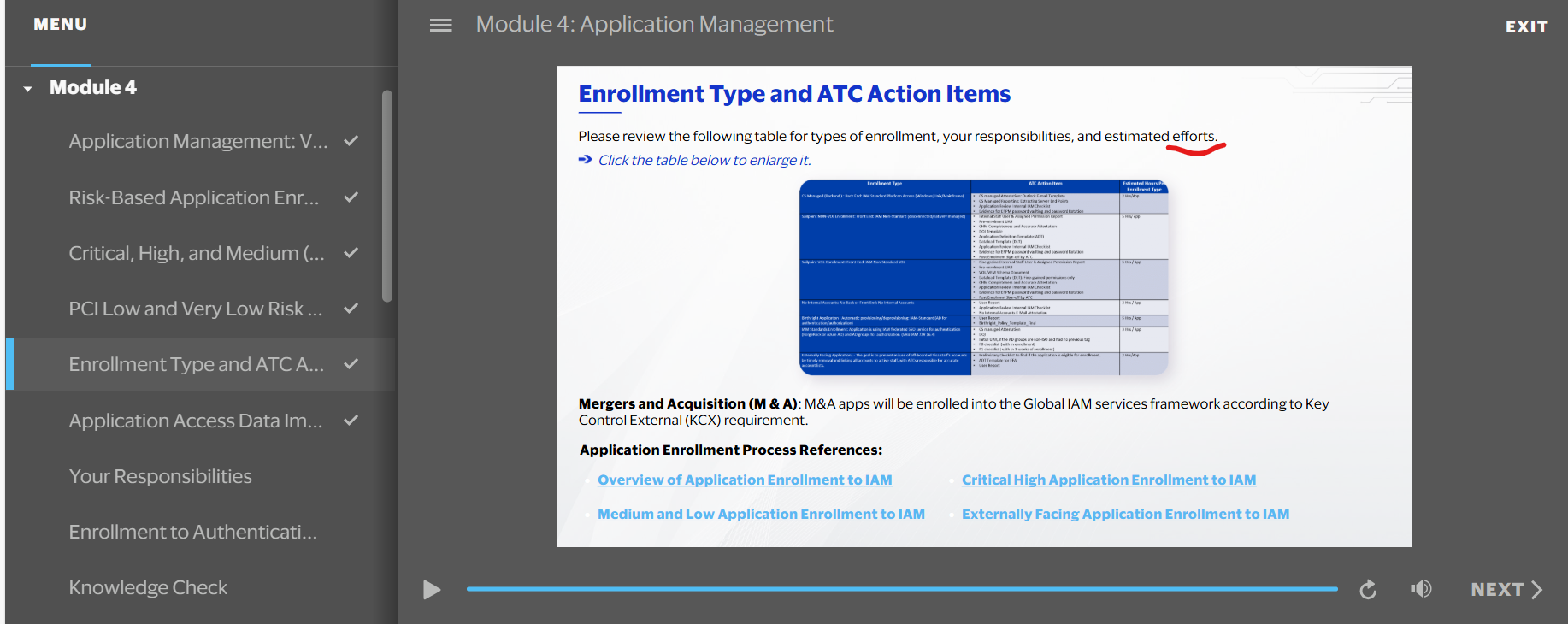
Task: Open Your Responsibilities lesson
Action: coord(161,476)
